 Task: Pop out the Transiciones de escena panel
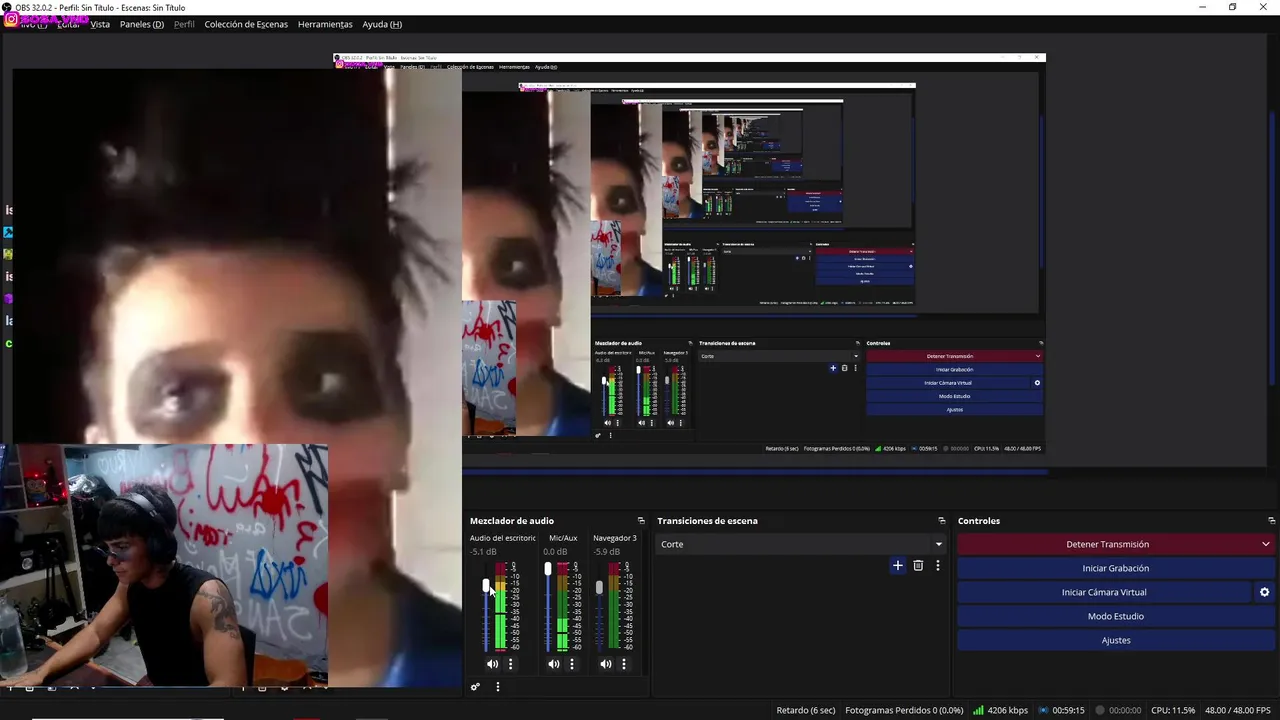point(941,521)
